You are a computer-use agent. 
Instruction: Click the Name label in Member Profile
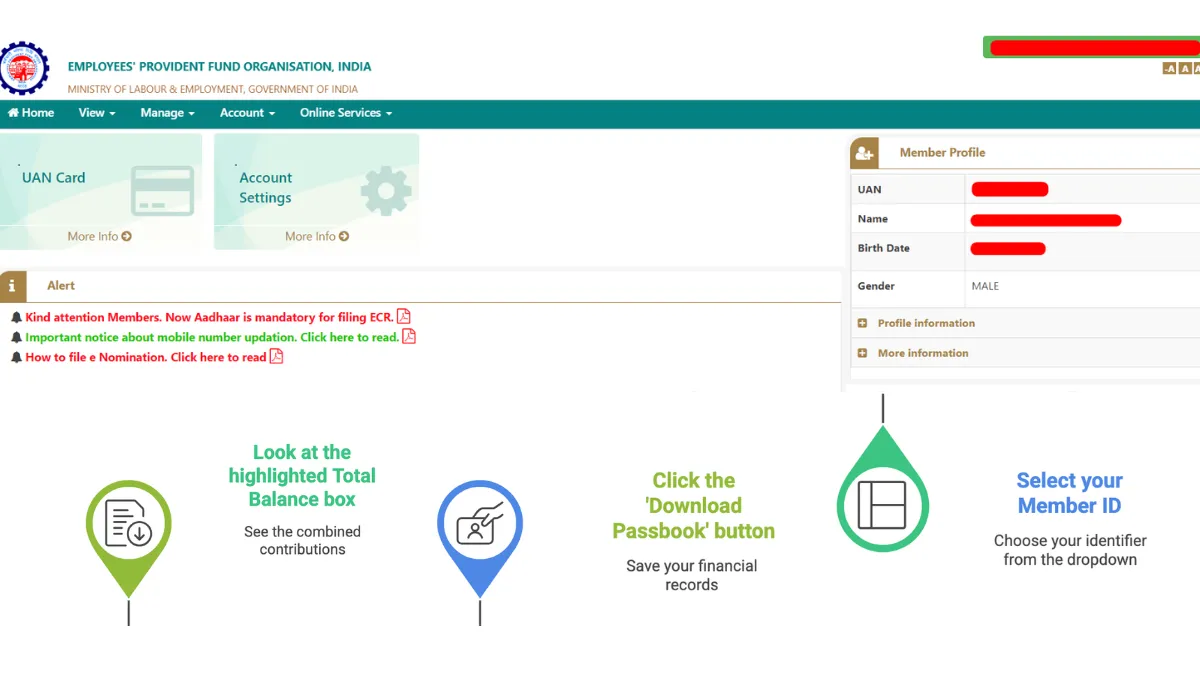pos(872,218)
